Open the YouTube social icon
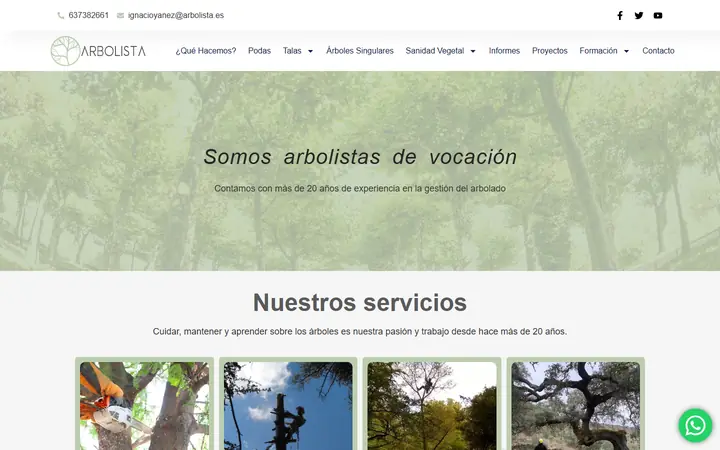 pyautogui.click(x=658, y=16)
